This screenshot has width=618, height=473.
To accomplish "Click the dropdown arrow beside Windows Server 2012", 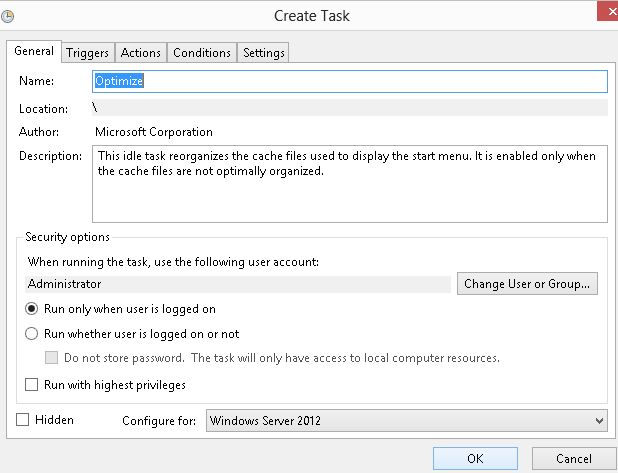I will coord(598,421).
